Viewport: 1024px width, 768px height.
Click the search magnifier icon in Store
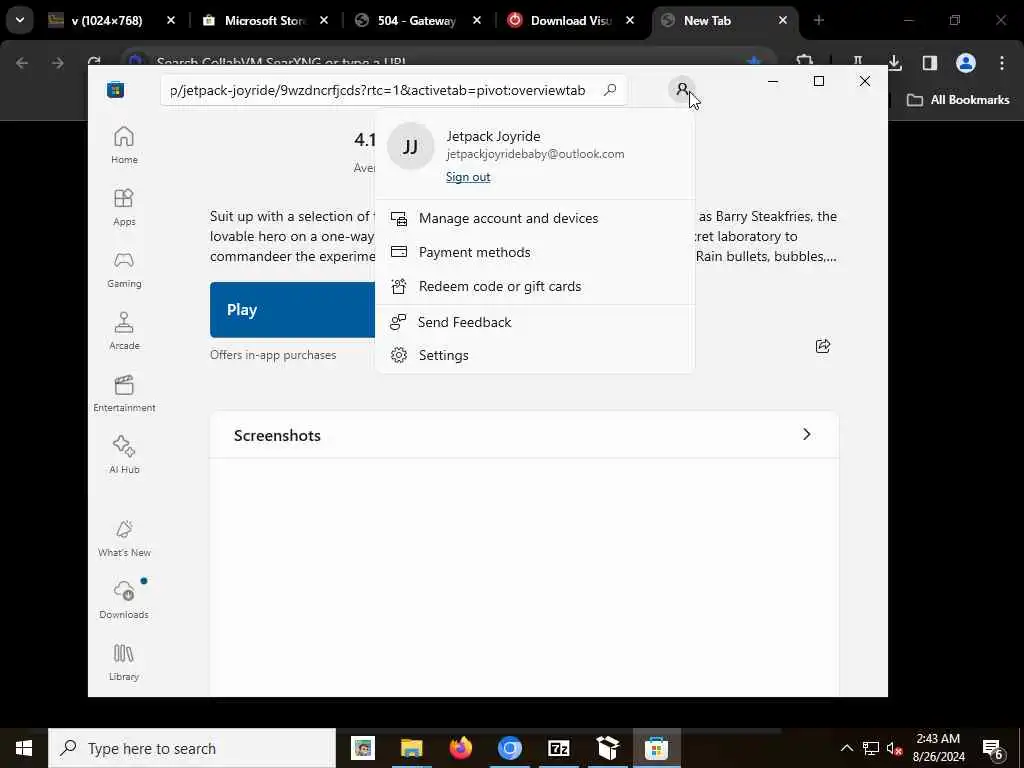[x=610, y=89]
